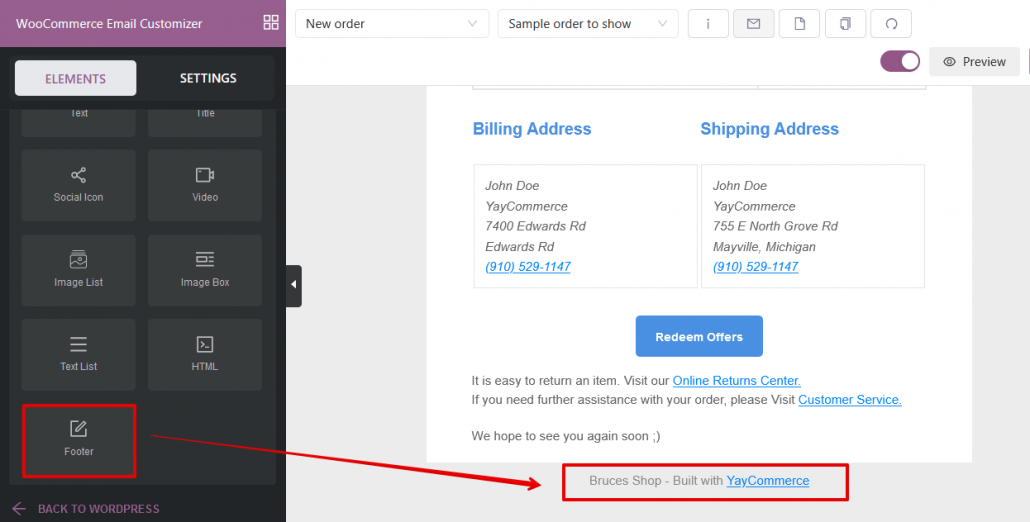Open the Online Returns Center link

[x=736, y=380]
